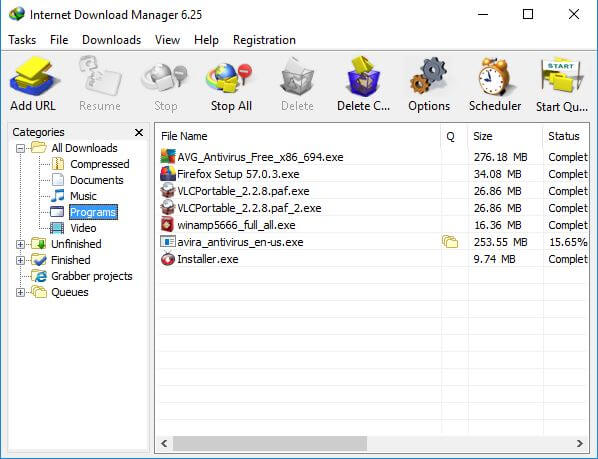The width and height of the screenshot is (598, 459).
Task: Open the Help menu
Action: click(x=206, y=40)
